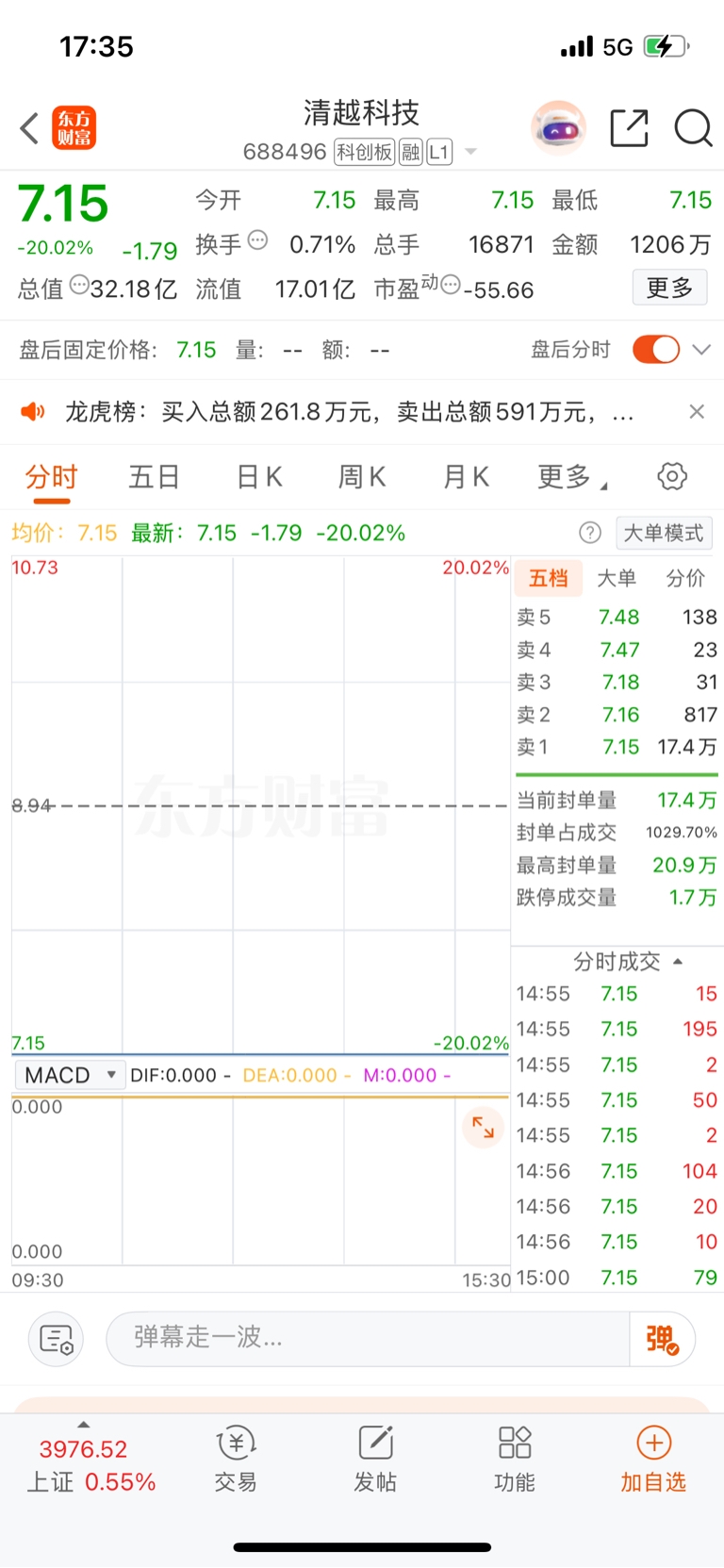
Task: Tap the 科创板 tag
Action: coord(364,152)
